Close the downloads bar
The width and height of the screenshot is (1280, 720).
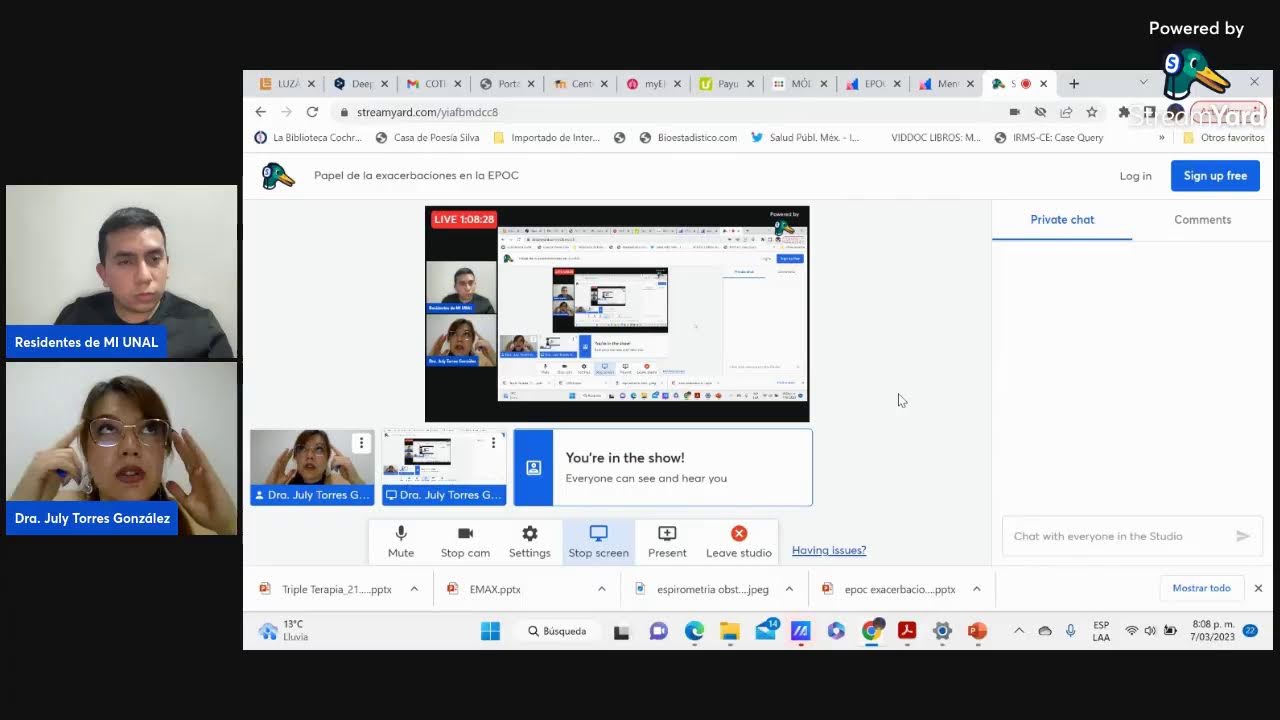(1258, 588)
